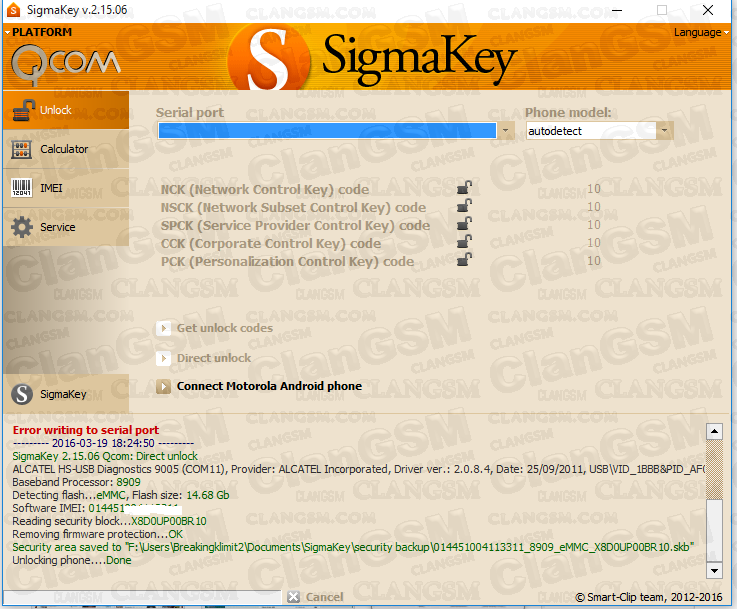The image size is (737, 609).
Task: Click the arrow icon beside Get unlock codes
Action: point(163,328)
